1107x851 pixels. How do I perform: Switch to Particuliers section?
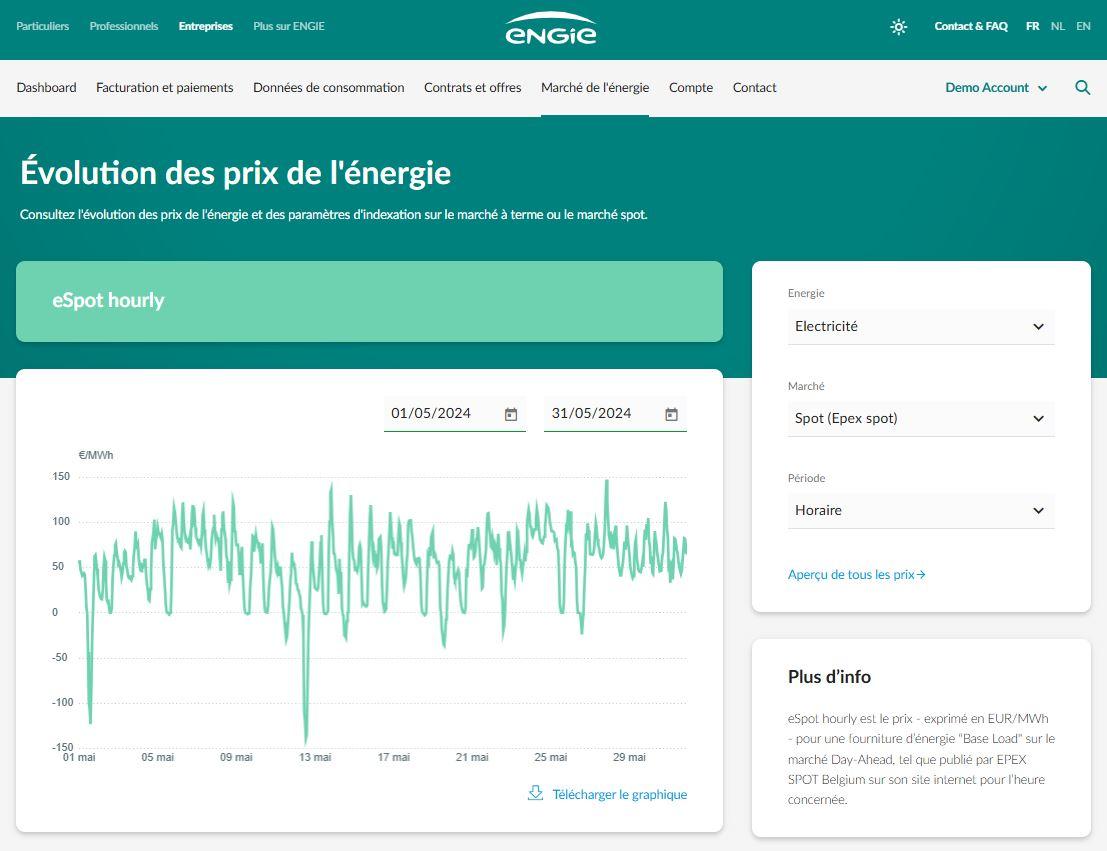point(42,26)
